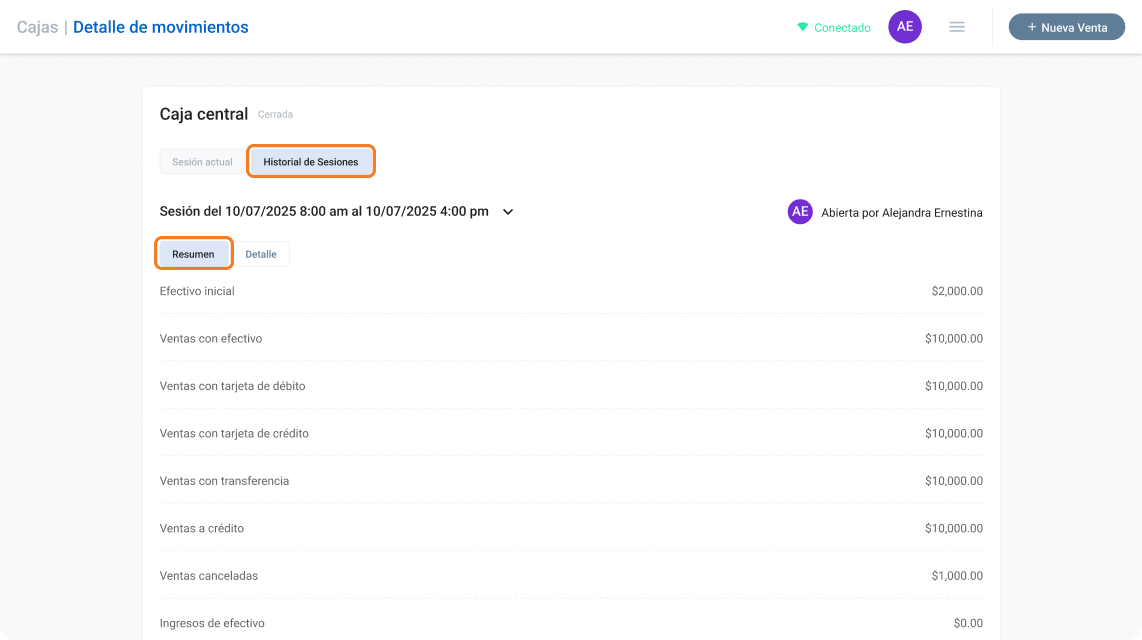This screenshot has width=1142, height=640.
Task: Click Ventas con transferencia label
Action: tap(224, 481)
